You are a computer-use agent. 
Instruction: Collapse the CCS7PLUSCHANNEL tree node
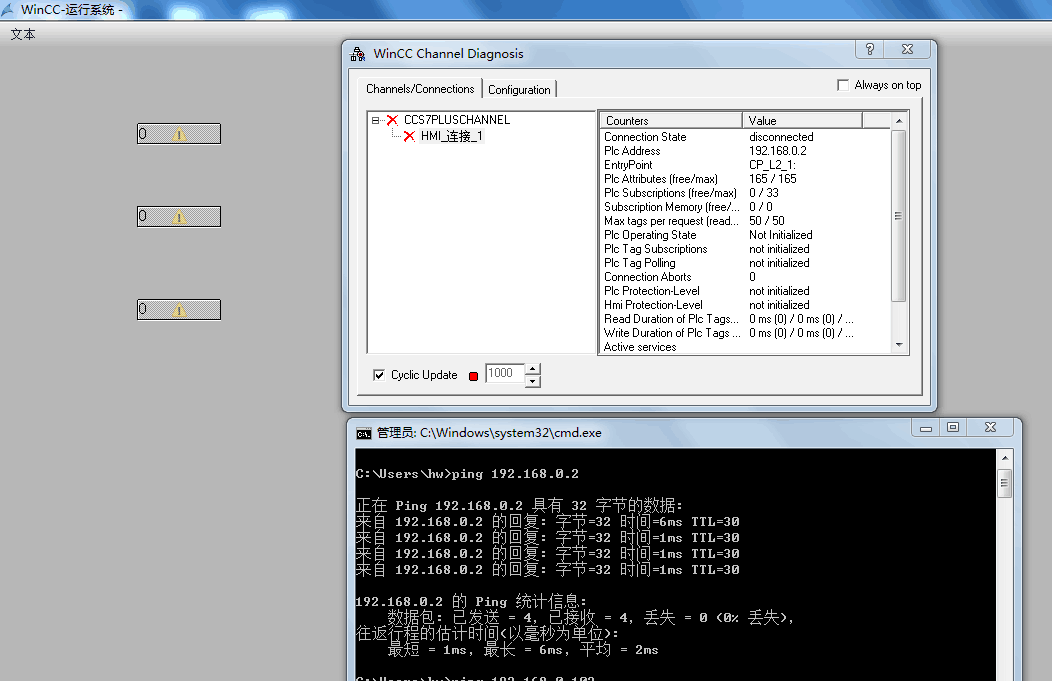point(375,121)
